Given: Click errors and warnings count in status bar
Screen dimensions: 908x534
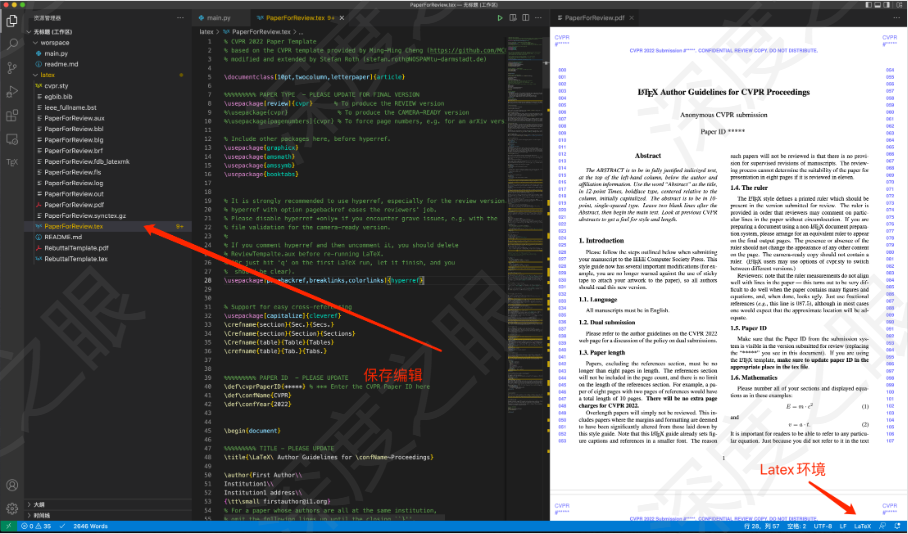Looking at the screenshot, I should [36, 526].
